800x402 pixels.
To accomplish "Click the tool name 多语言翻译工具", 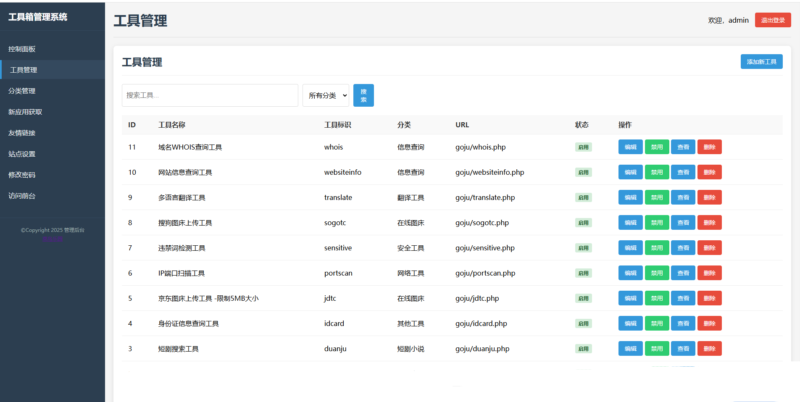I will click(182, 197).
